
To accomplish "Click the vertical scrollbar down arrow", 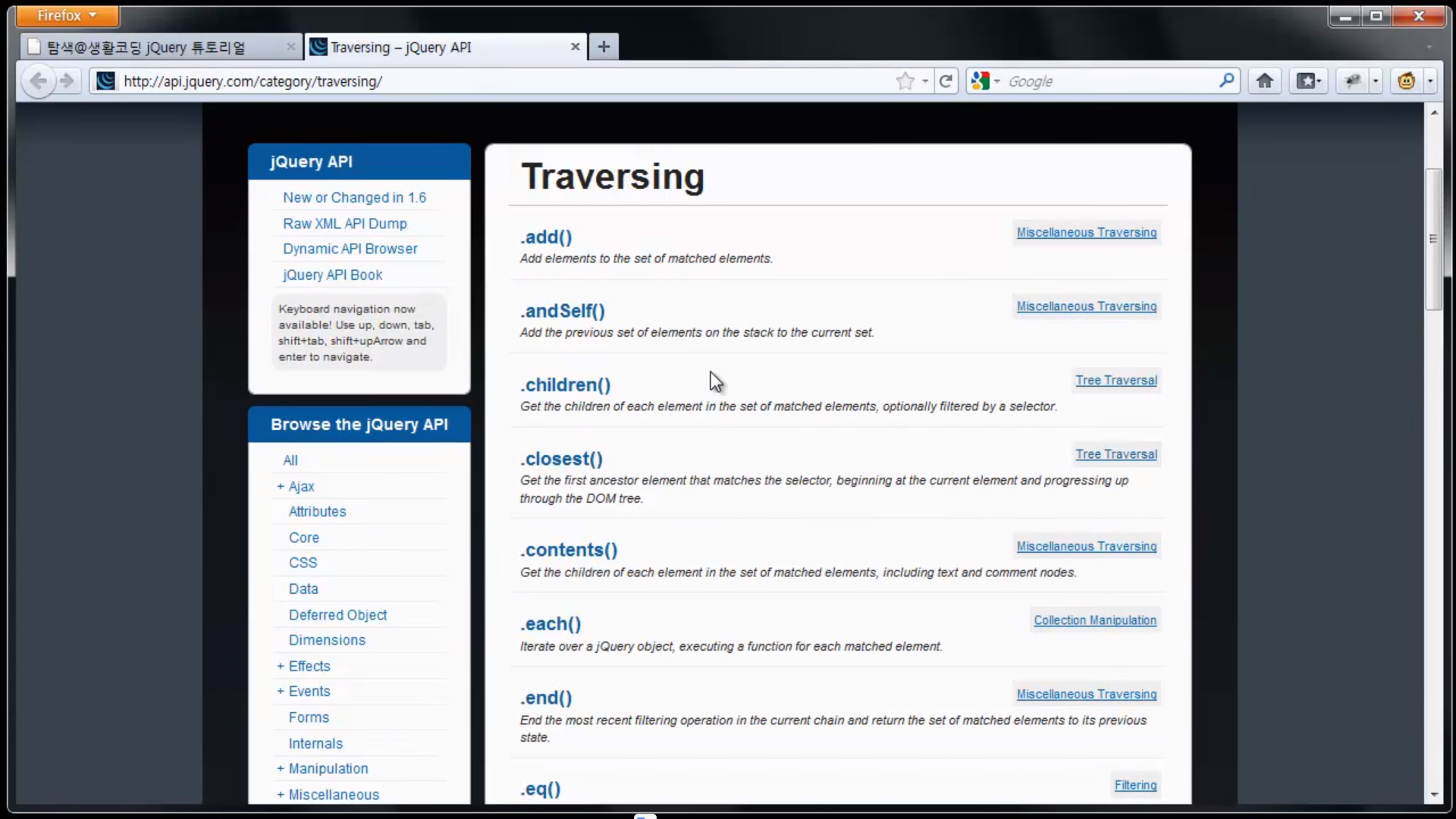I will (1434, 795).
